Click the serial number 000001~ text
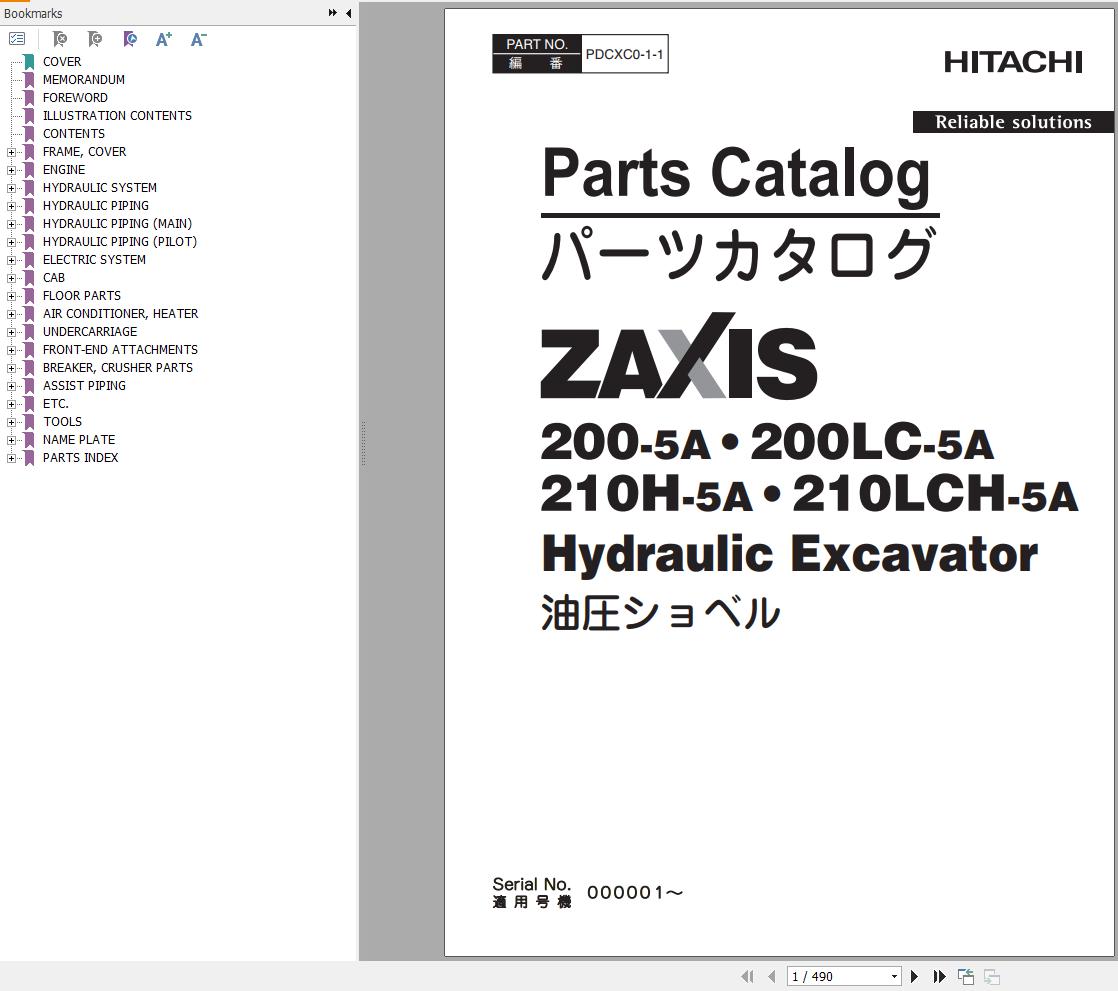1118x991 pixels. pyautogui.click(x=635, y=893)
